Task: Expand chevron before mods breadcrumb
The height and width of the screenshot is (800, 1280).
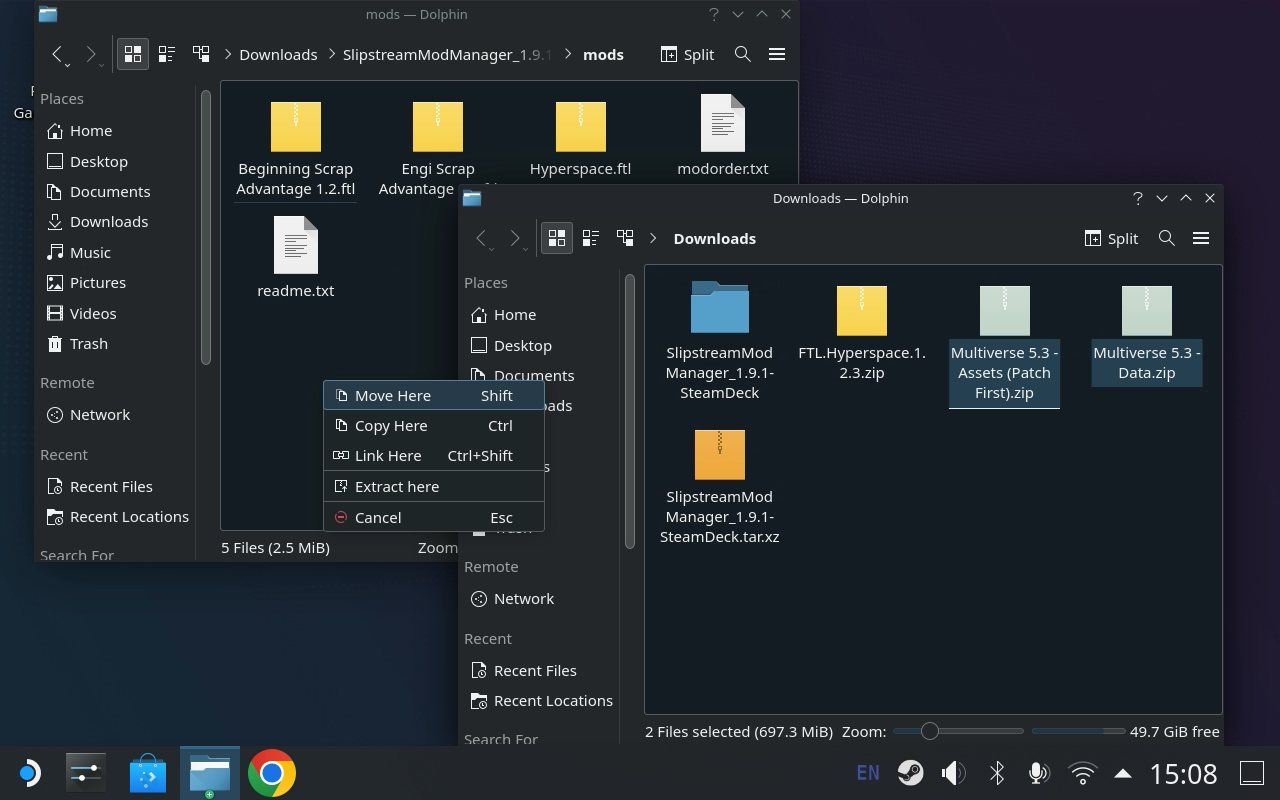Action: coord(570,54)
